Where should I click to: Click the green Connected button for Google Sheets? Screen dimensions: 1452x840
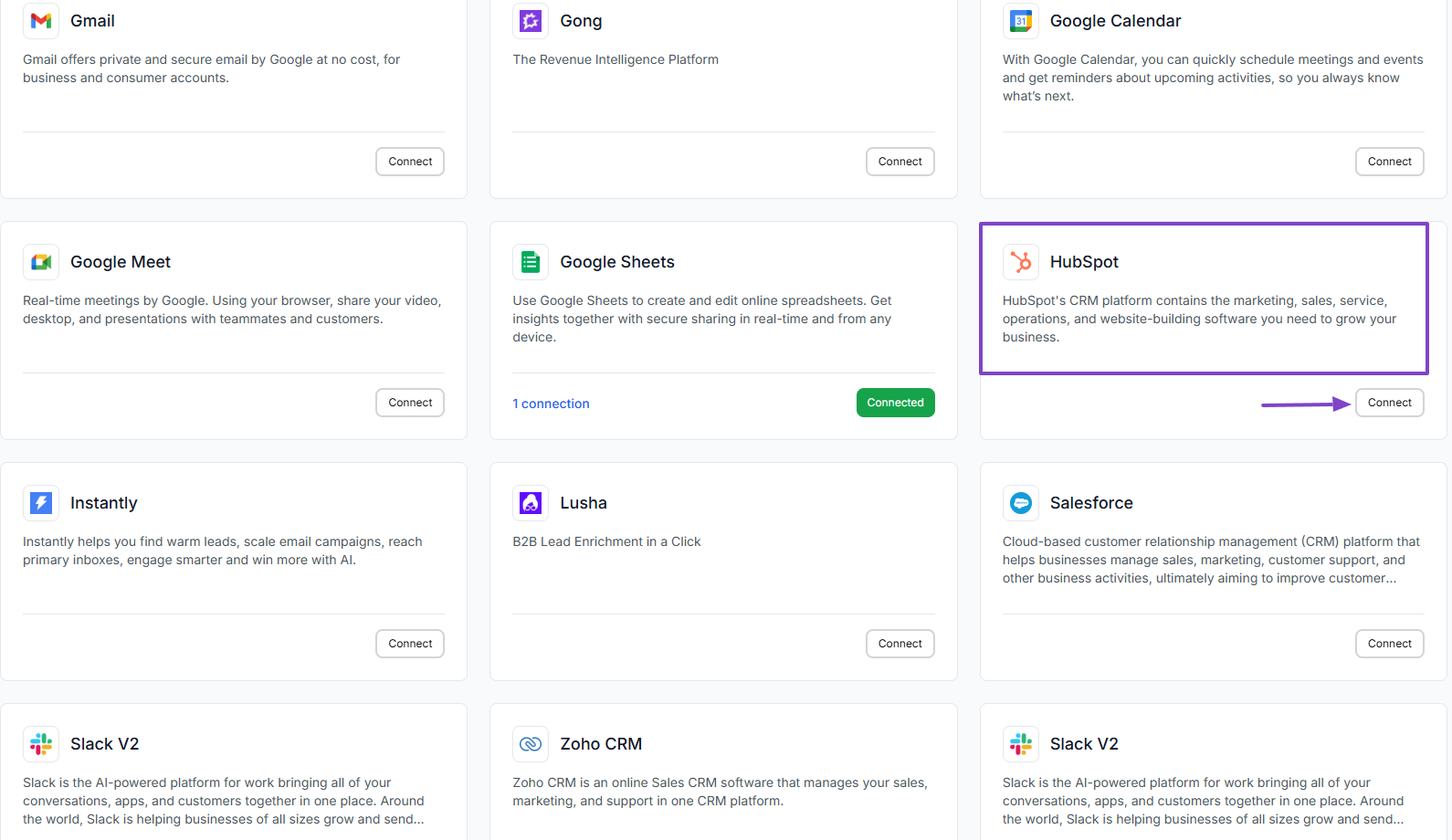click(896, 403)
